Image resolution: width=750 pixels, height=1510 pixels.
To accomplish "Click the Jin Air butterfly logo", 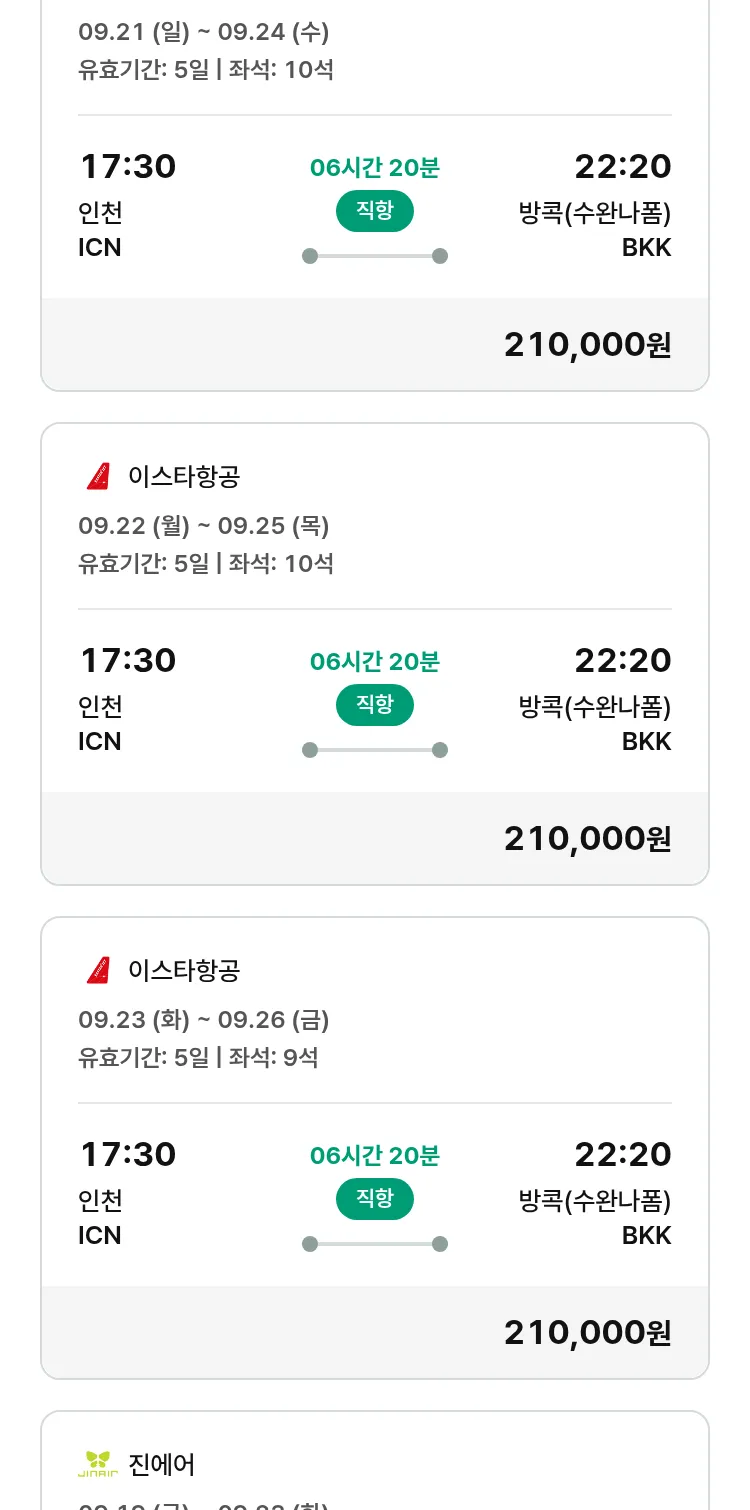I will click(x=98, y=1464).
